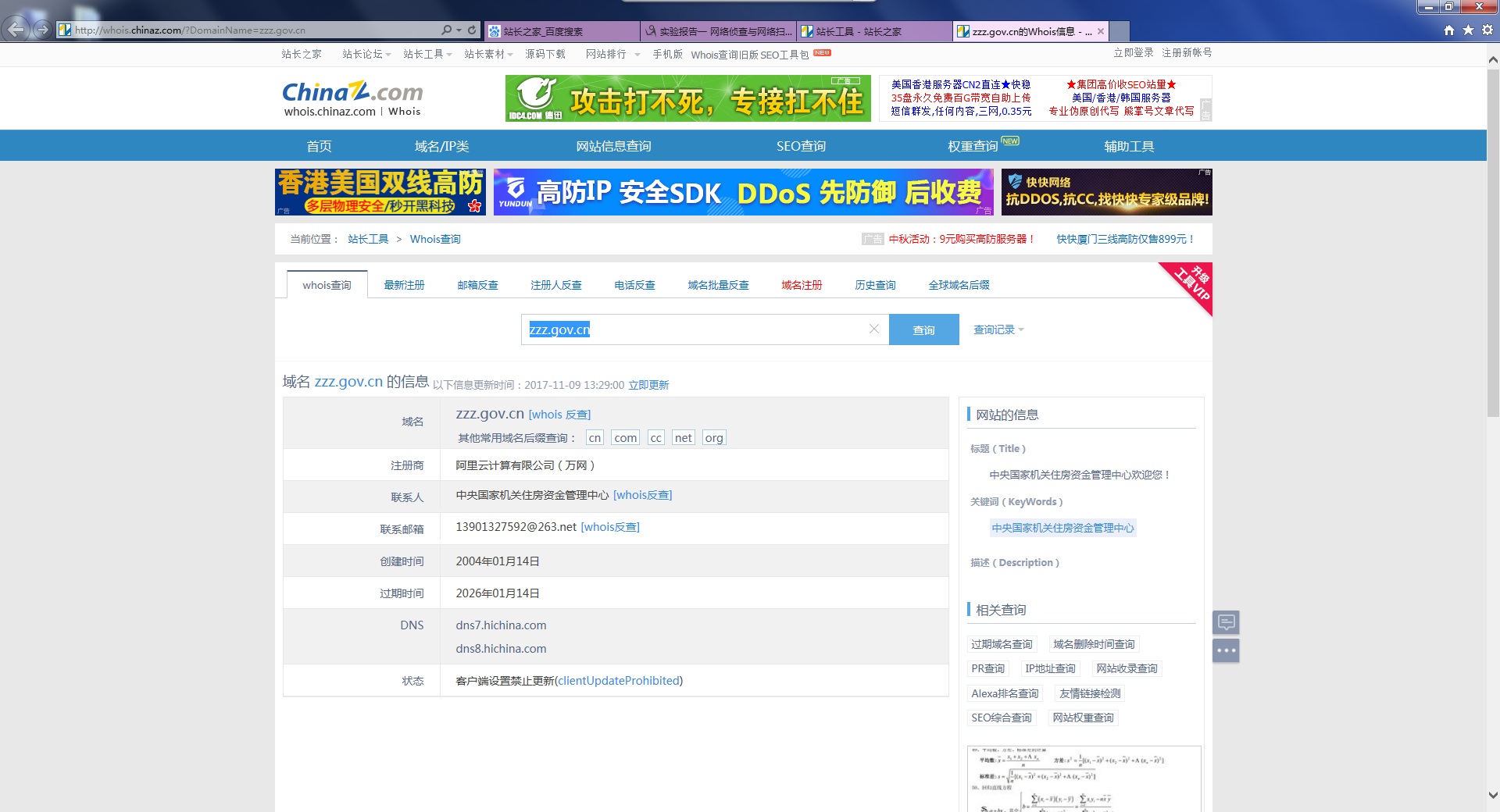Viewport: 1500px width, 812px height.
Task: Click the 立即更新 link
Action: pyautogui.click(x=648, y=385)
